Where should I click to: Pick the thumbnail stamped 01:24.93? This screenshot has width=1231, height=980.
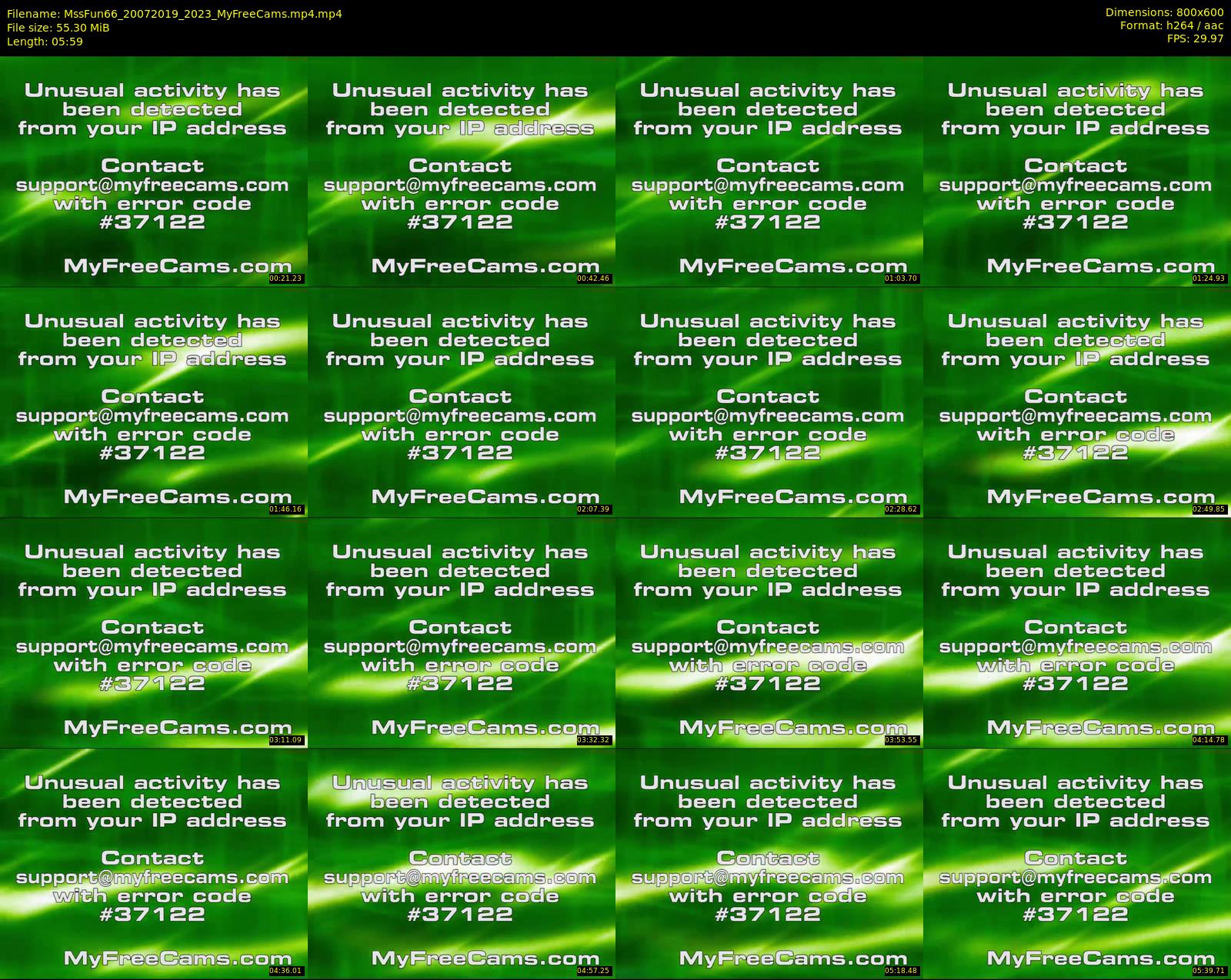[x=1077, y=171]
